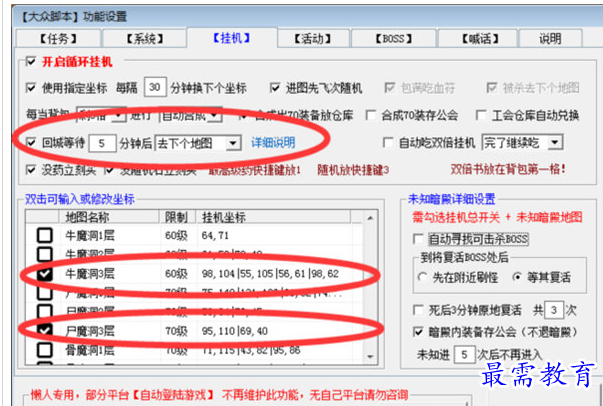Select the 64,71 coordinate cell

point(215,235)
